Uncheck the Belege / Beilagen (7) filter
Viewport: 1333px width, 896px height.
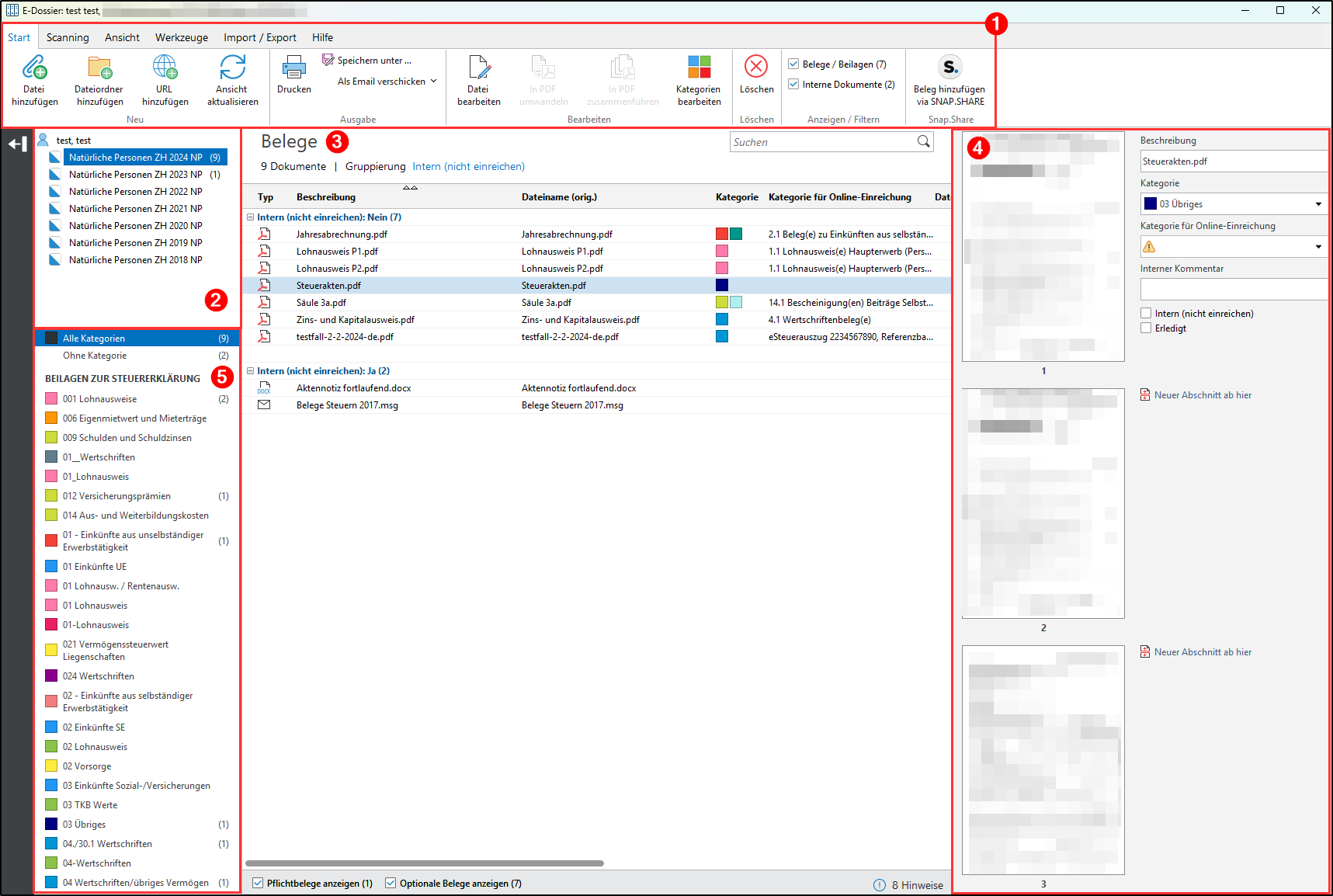pyautogui.click(x=793, y=64)
